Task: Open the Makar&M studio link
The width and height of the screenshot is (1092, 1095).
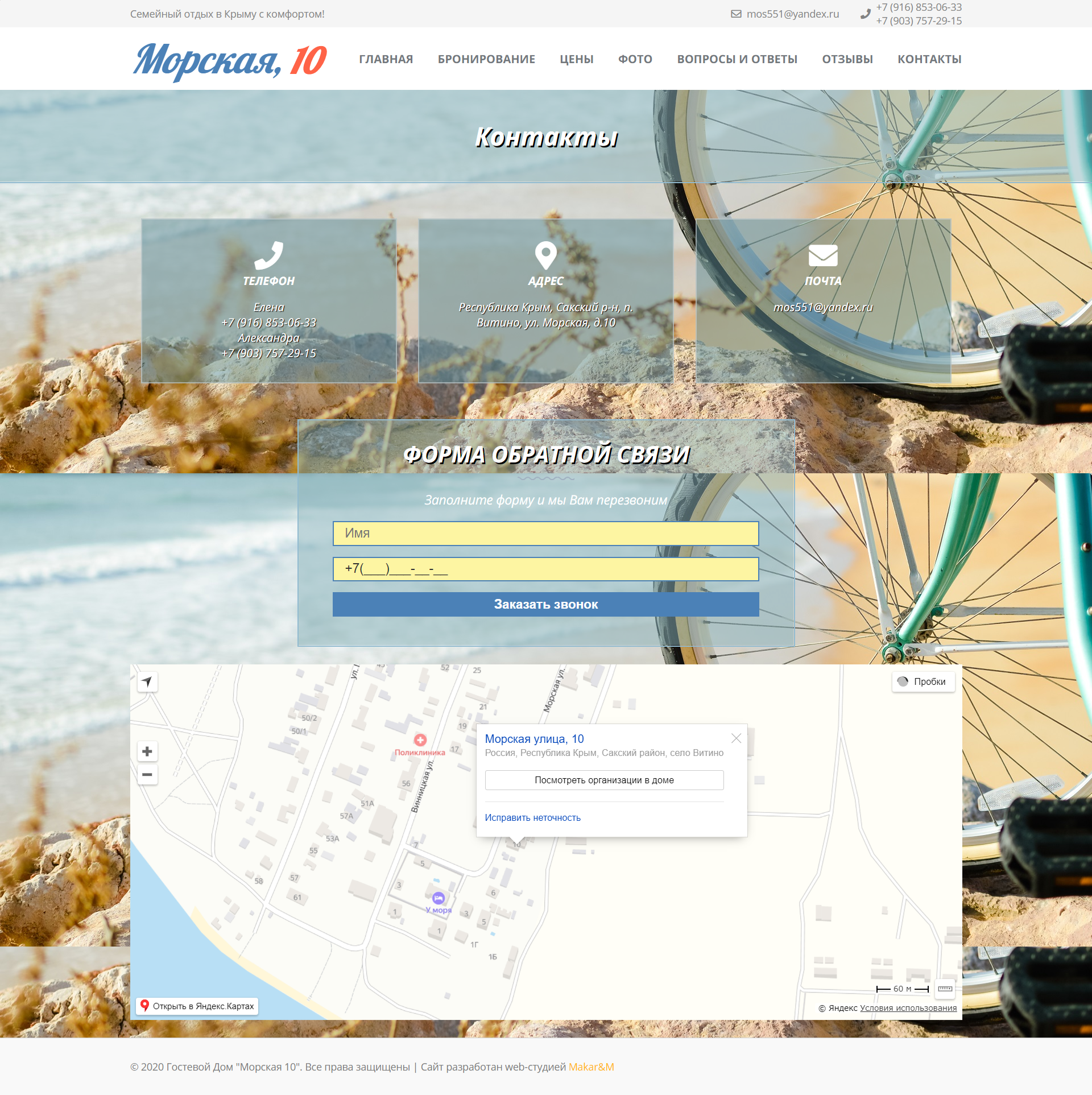Action: 591,1067
